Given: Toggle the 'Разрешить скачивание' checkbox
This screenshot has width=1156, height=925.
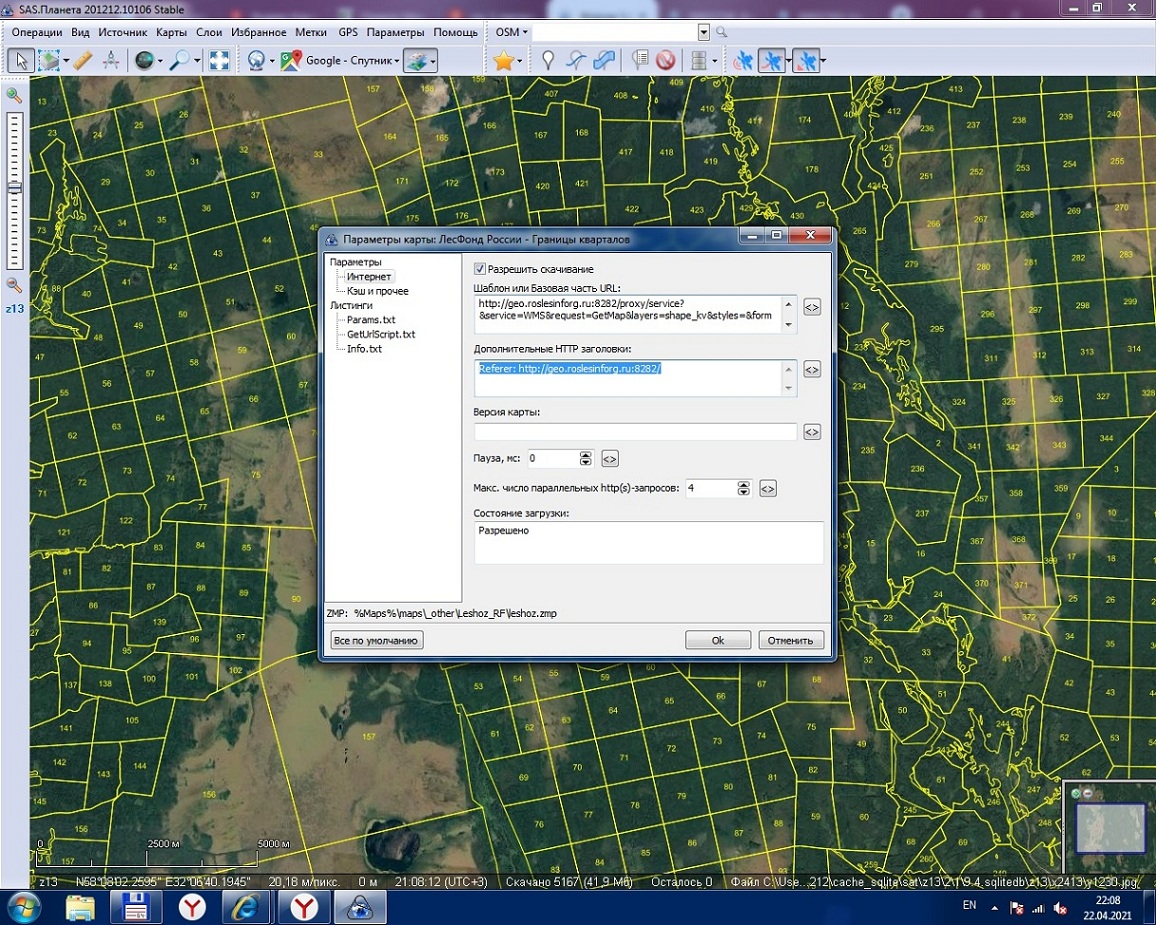Looking at the screenshot, I should (480, 269).
